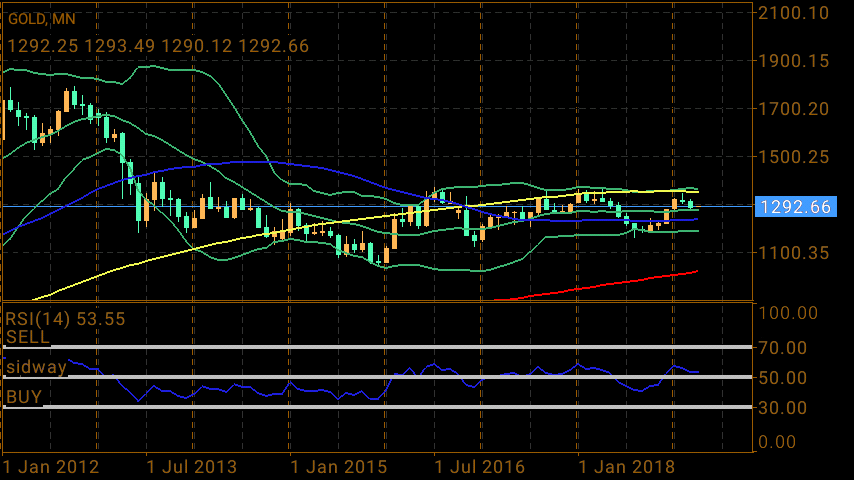Select the RSI 50.00 axis label
Screen dimensions: 854x480
click(x=783, y=378)
